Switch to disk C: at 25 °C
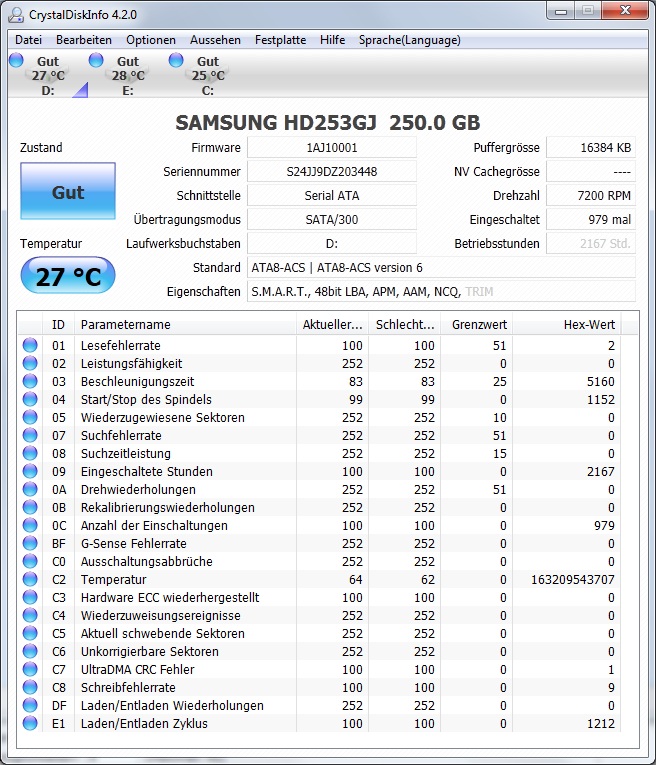This screenshot has width=656, height=765. click(208, 76)
